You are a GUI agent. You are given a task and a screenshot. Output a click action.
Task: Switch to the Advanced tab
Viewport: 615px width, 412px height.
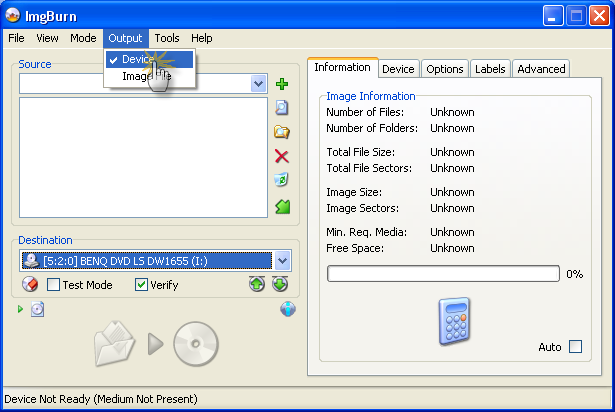(541, 69)
